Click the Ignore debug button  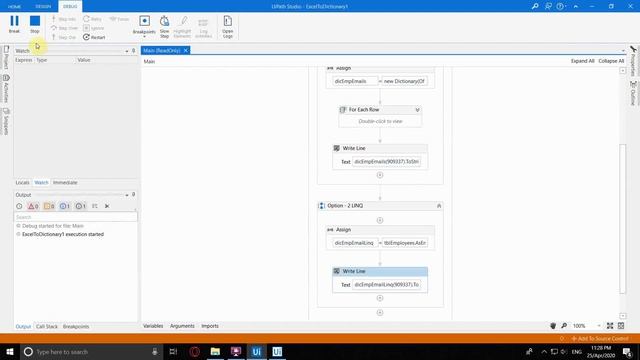[x=94, y=28]
